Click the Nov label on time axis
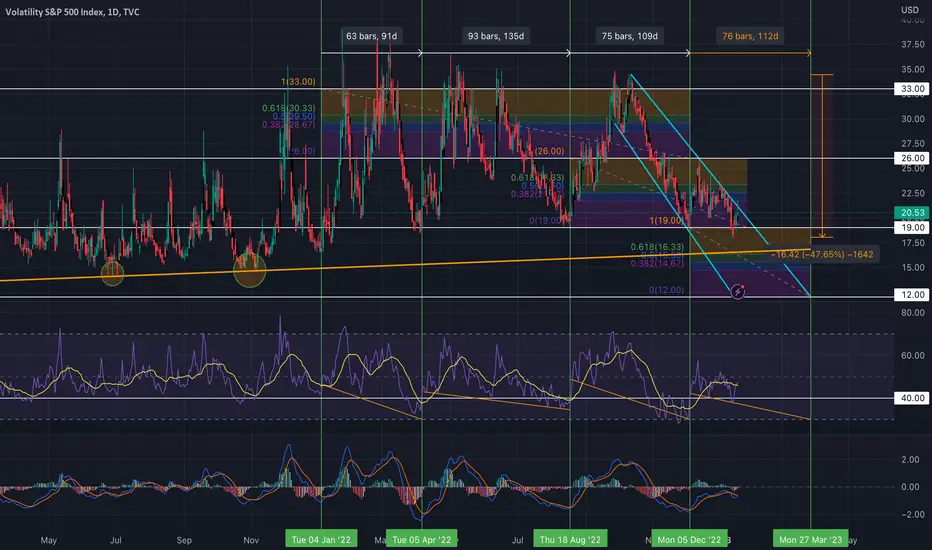The image size is (932, 550). tap(251, 540)
